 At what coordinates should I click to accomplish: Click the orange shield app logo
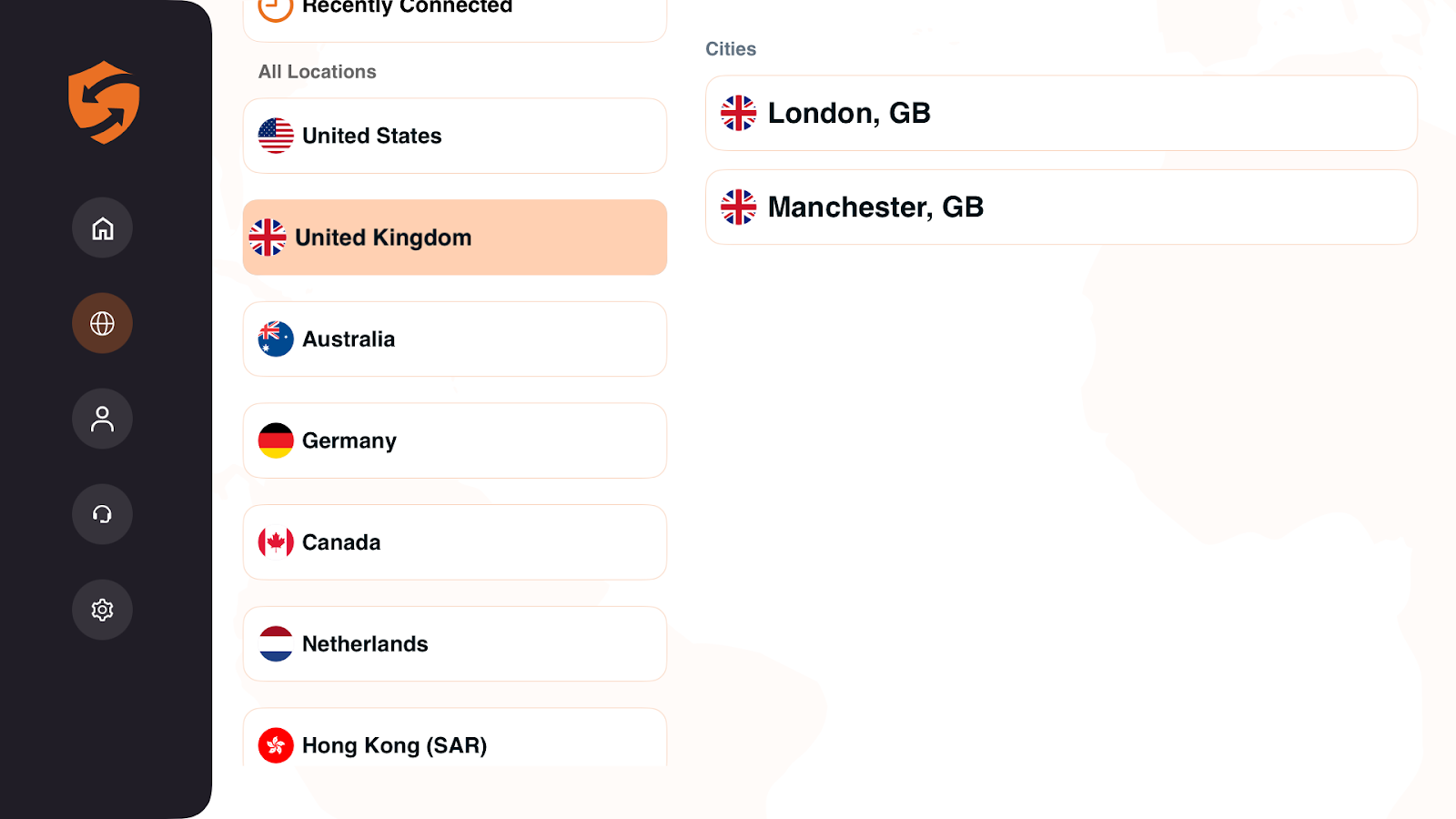coord(104,102)
